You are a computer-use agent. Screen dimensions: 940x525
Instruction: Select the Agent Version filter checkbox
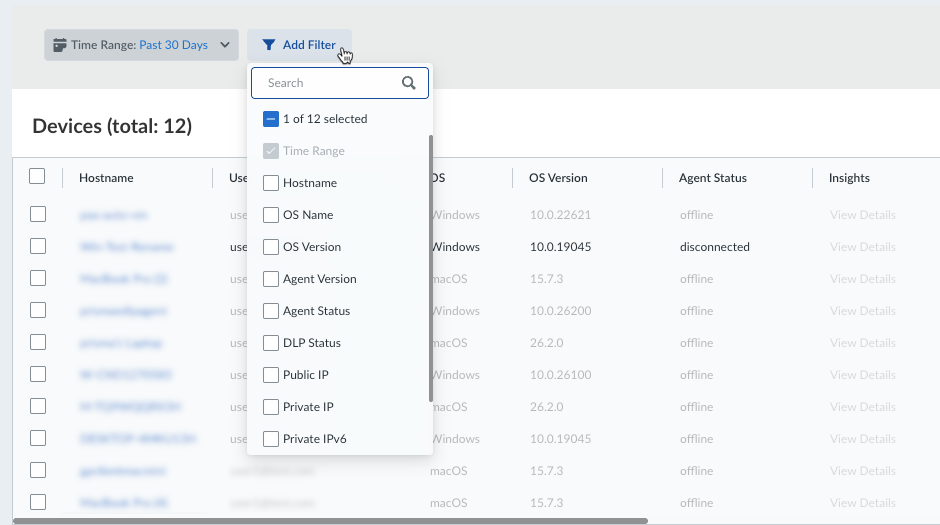click(x=271, y=279)
